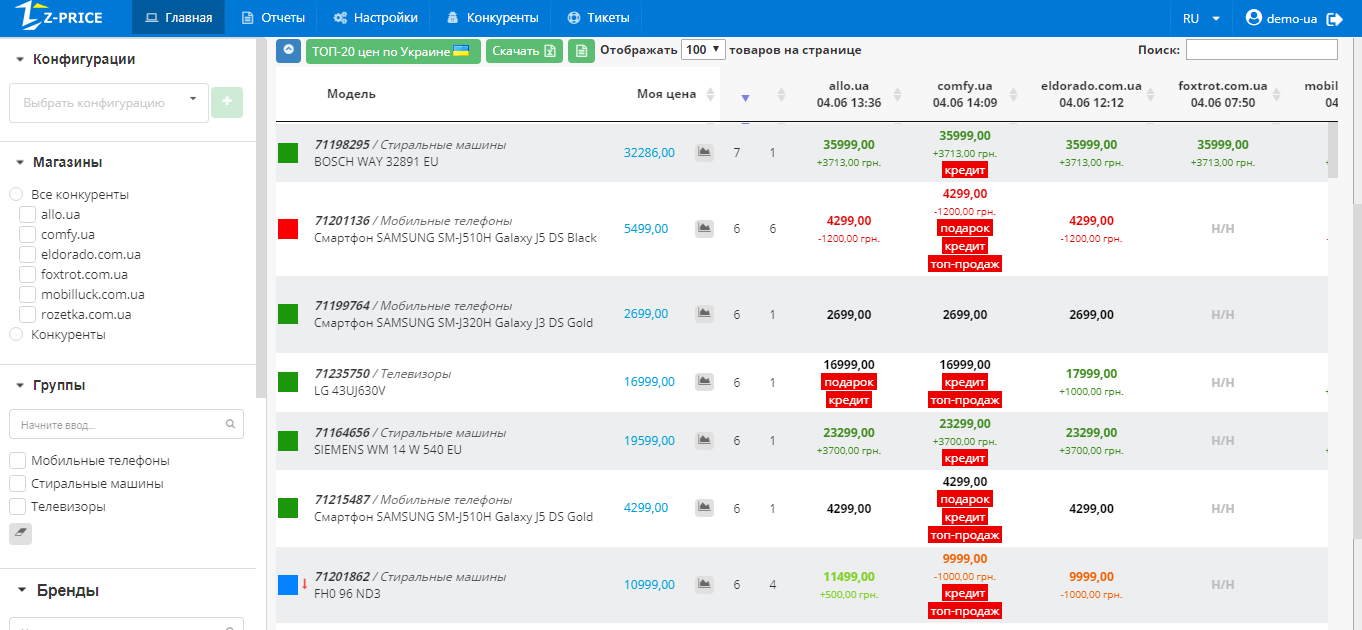The height and width of the screenshot is (630, 1362).
Task: Click the eraser icon to clear group filters
Action: pos(20,533)
